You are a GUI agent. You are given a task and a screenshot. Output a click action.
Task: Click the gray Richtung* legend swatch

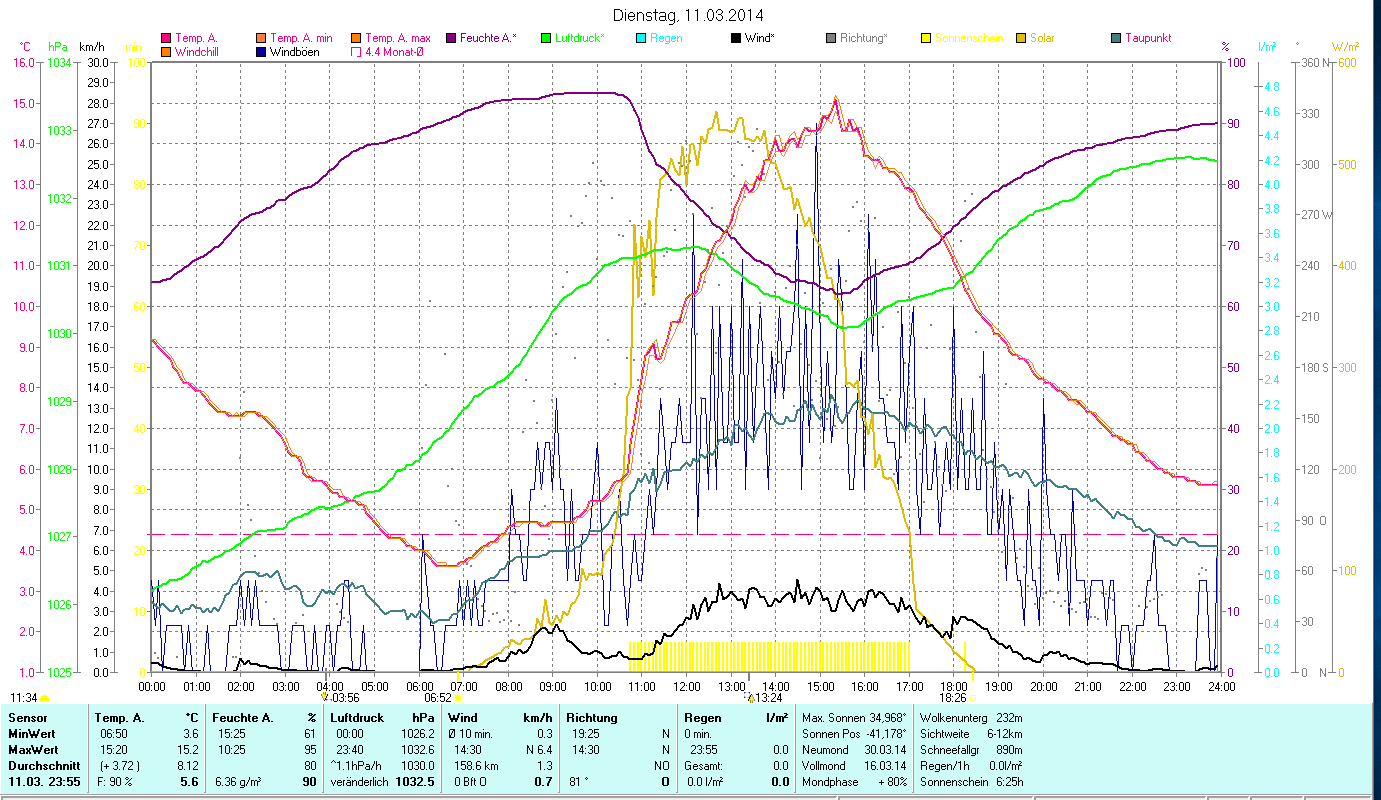tap(831, 38)
